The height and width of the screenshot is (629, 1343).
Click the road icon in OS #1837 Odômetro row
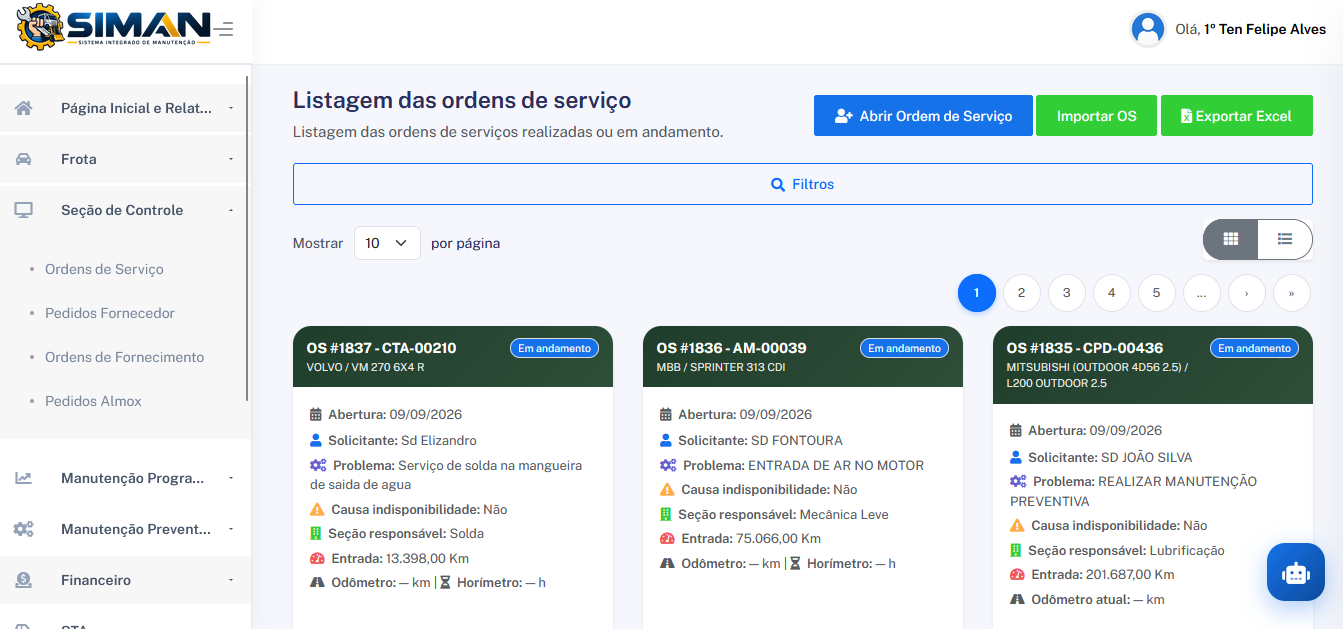[x=317, y=582]
